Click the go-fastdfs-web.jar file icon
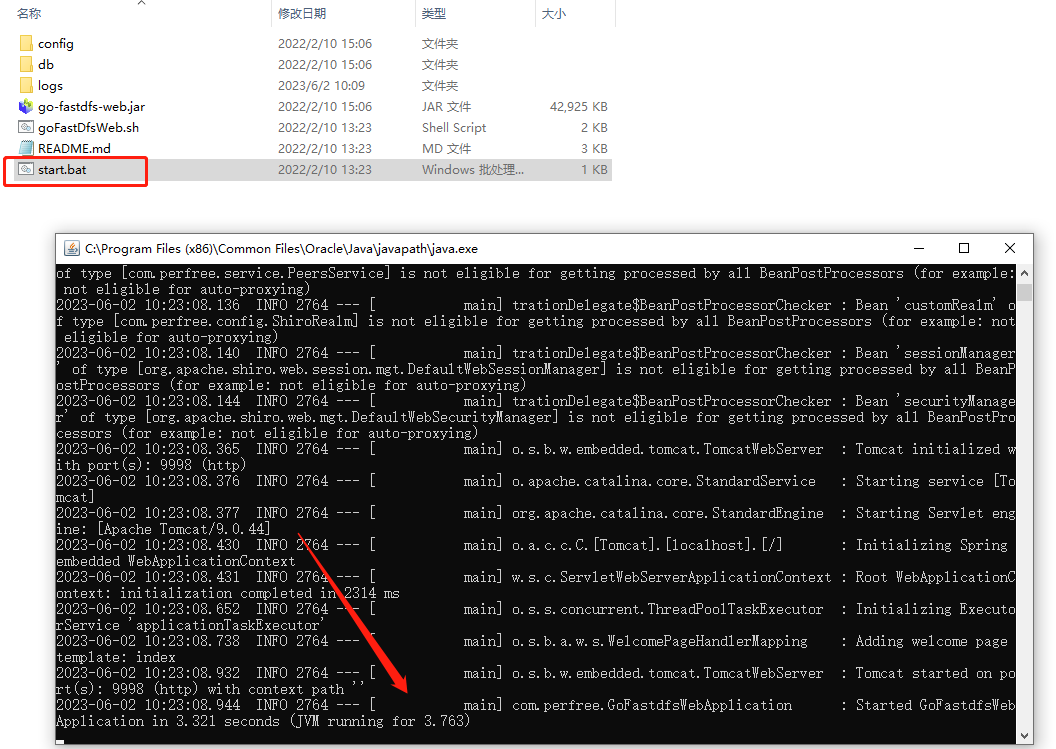Image resolution: width=1056 pixels, height=749 pixels. point(26,106)
